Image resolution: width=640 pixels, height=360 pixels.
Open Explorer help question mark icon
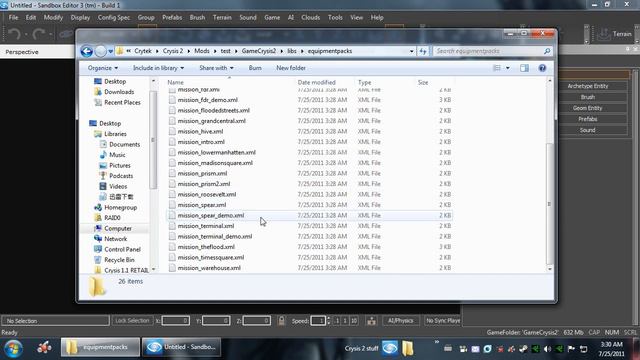coord(542,68)
